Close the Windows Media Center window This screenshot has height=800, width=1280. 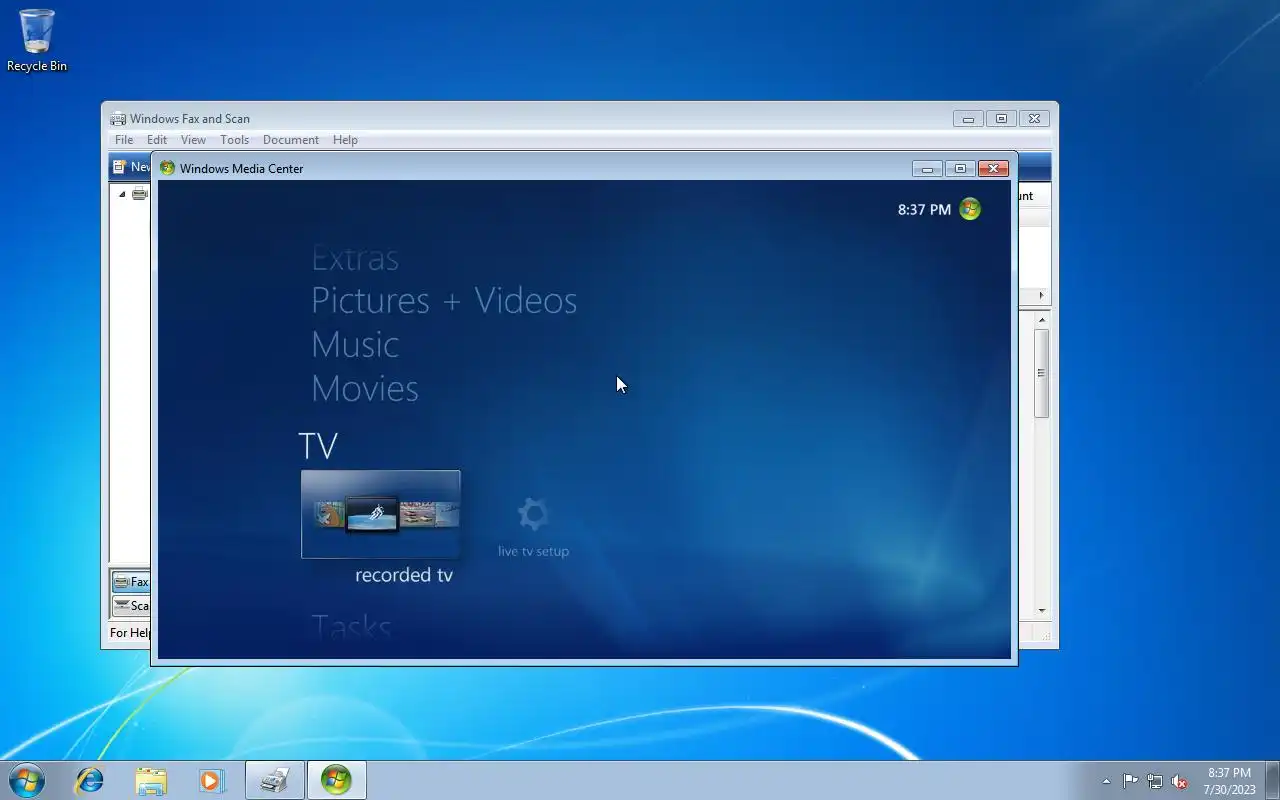pyautogui.click(x=993, y=168)
